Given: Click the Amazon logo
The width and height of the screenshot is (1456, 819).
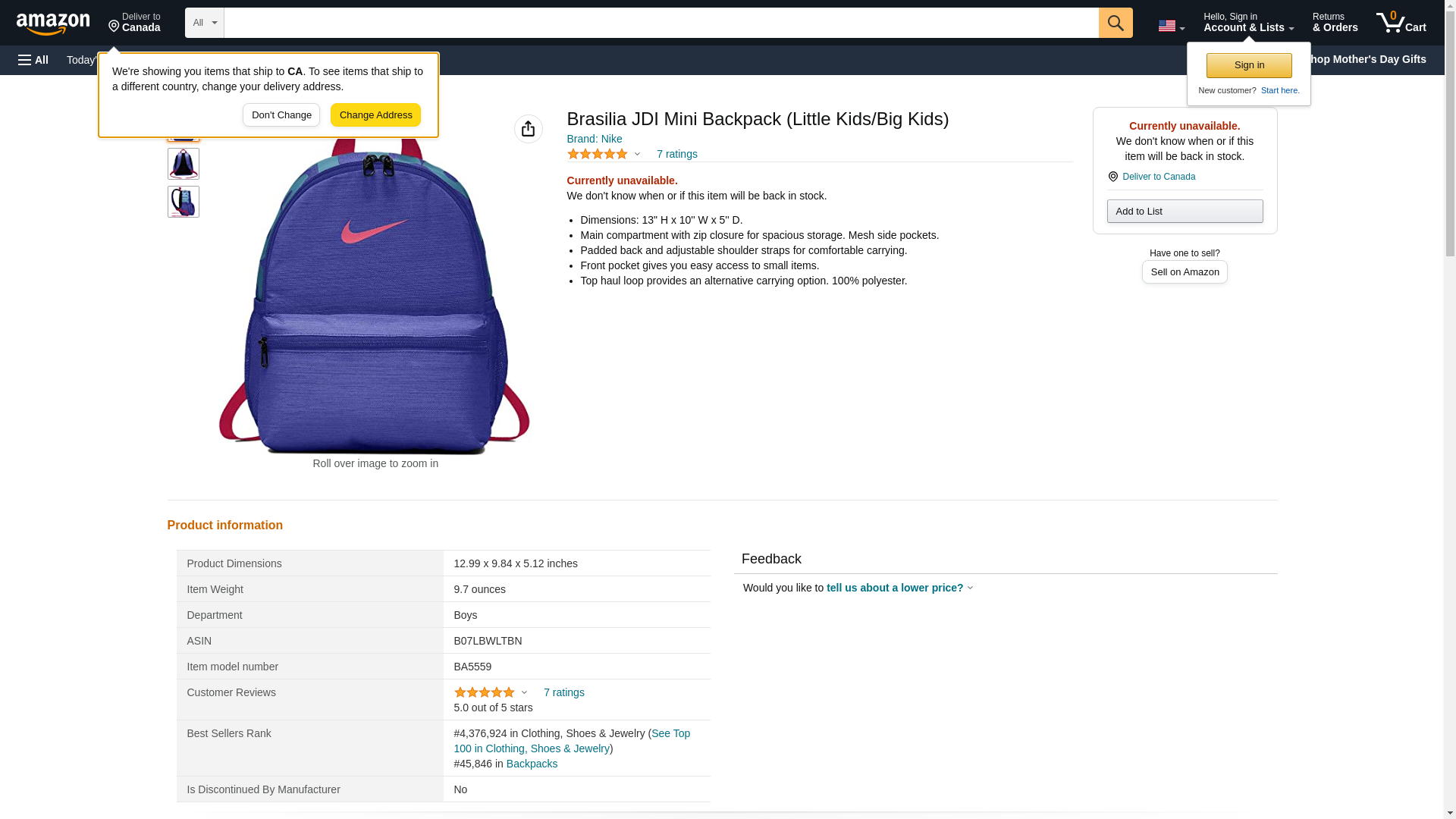Looking at the screenshot, I should 53,24.
